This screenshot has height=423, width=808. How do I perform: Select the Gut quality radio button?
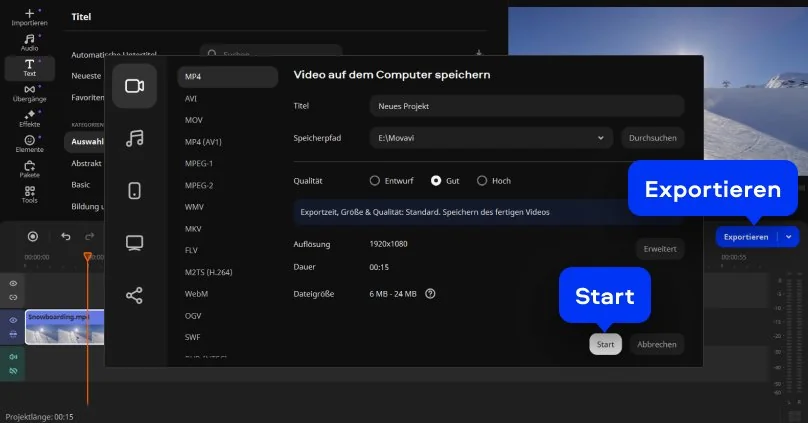(436, 181)
